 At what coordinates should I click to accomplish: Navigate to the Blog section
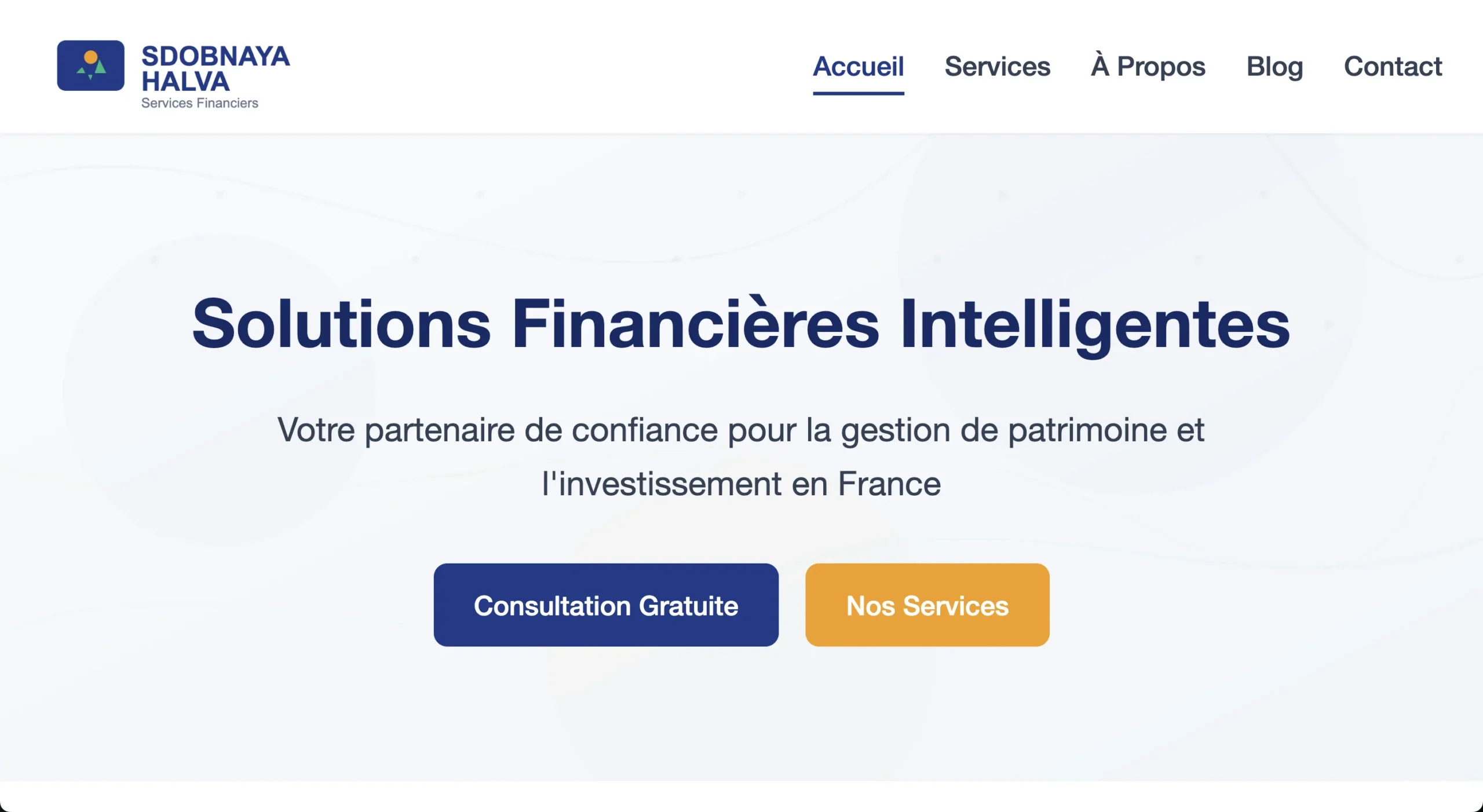point(1274,66)
